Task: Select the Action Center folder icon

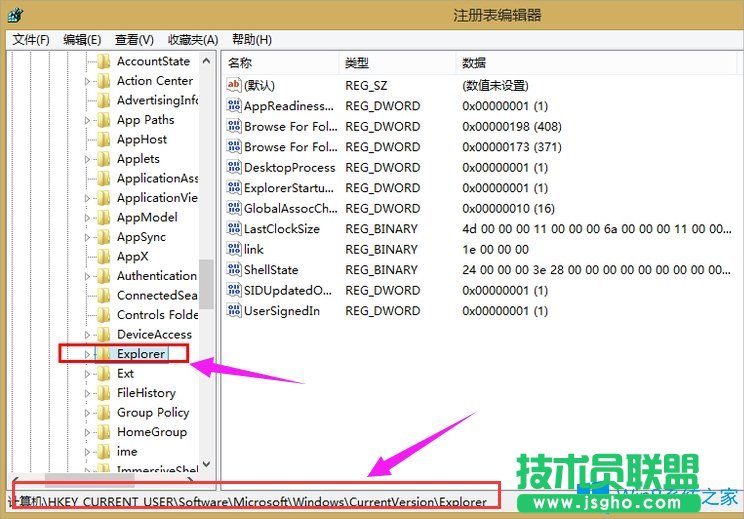Action: click(x=104, y=81)
